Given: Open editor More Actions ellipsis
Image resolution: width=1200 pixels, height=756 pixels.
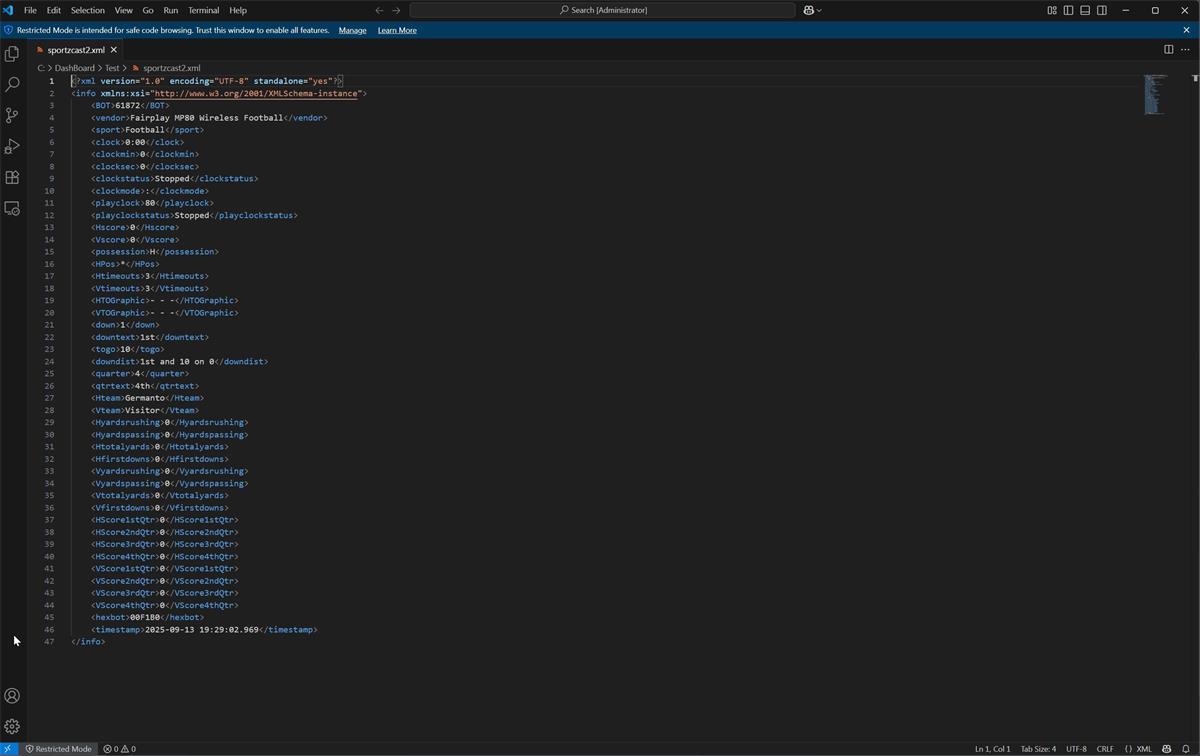Looking at the screenshot, I should (x=1185, y=49).
